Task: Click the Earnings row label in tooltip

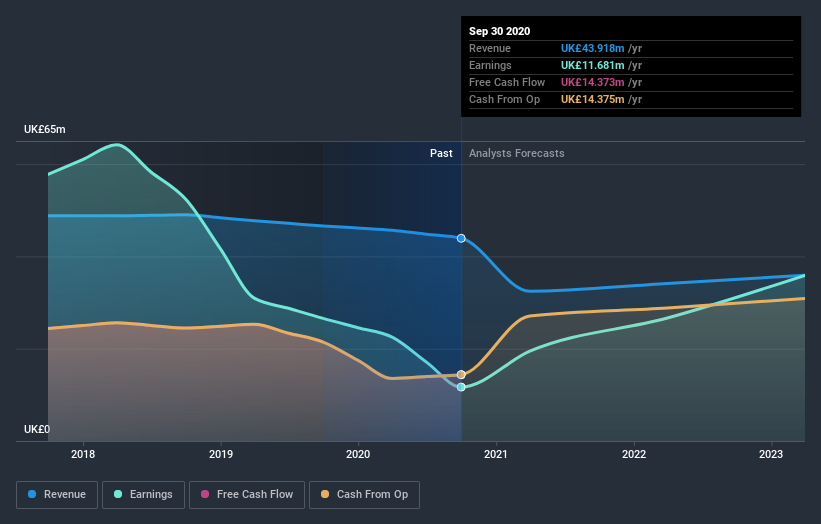Action: [x=490, y=65]
